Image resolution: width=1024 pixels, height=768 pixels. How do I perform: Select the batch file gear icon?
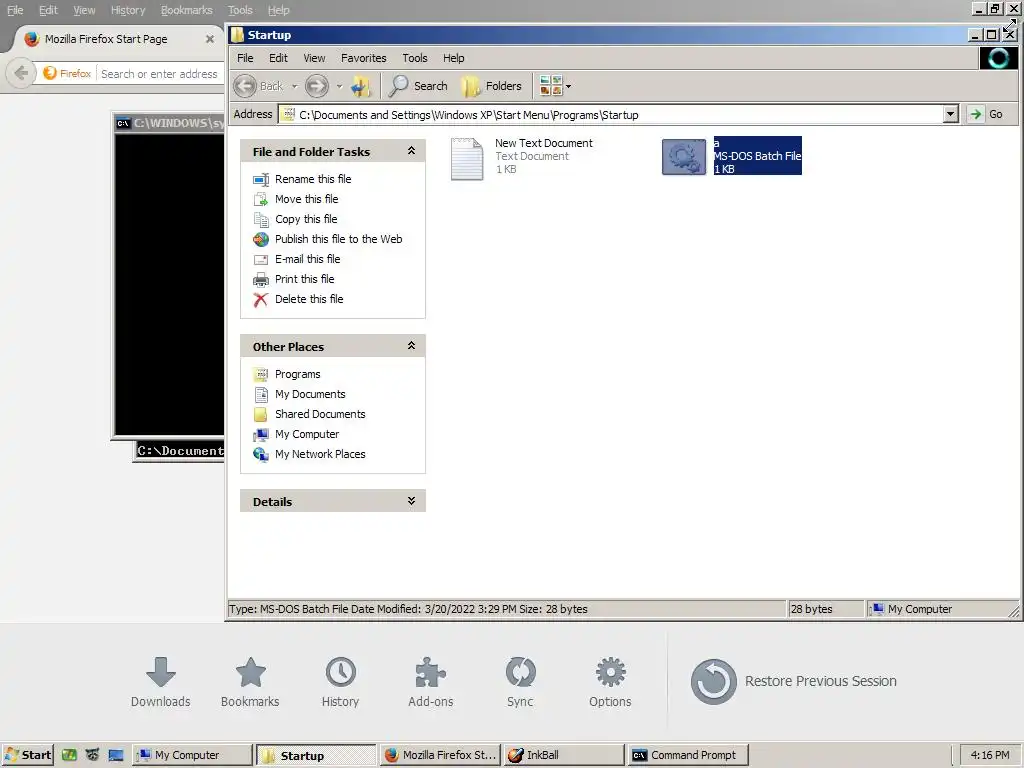click(x=684, y=157)
